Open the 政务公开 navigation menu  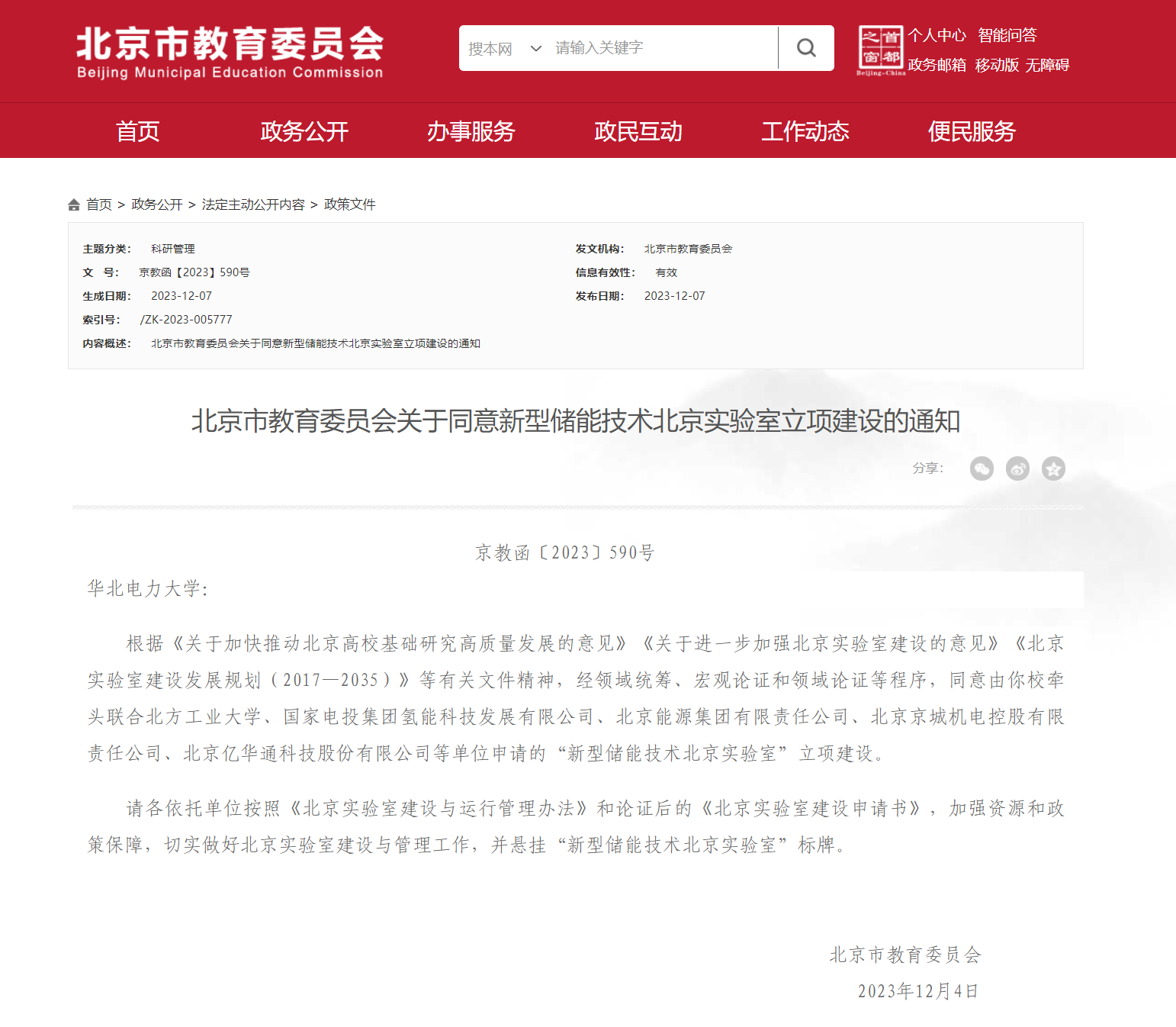(304, 131)
